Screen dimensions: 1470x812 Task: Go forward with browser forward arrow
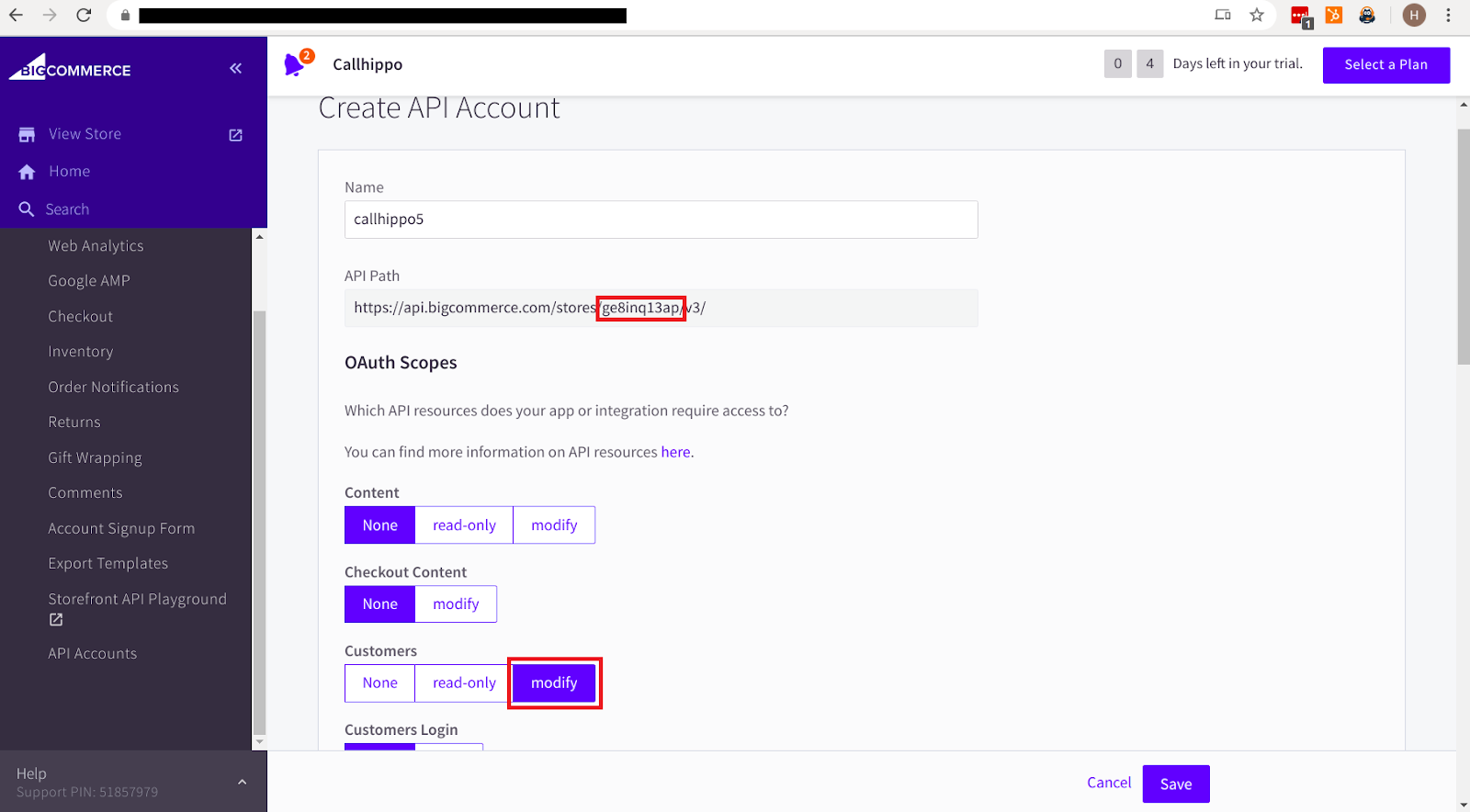(50, 15)
